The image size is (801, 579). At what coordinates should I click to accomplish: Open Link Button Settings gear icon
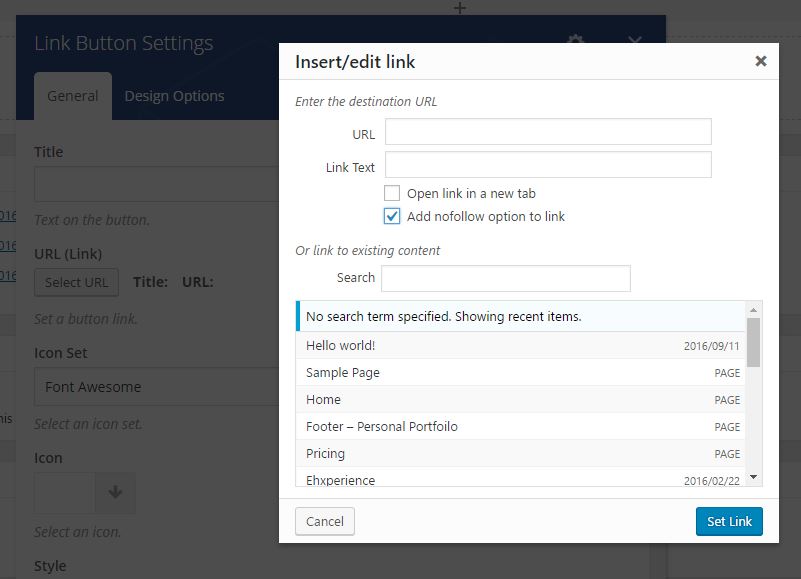click(575, 42)
